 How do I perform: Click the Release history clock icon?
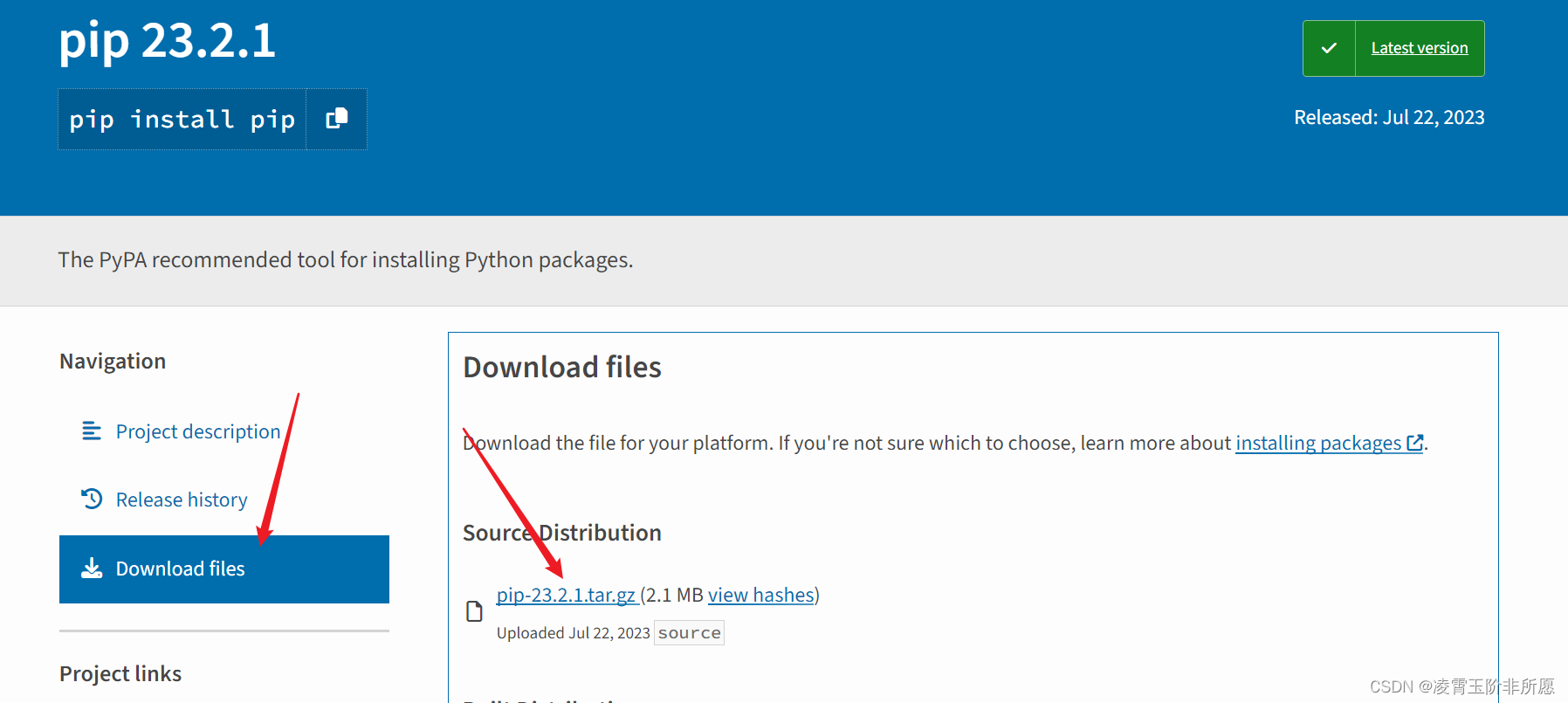[x=92, y=499]
